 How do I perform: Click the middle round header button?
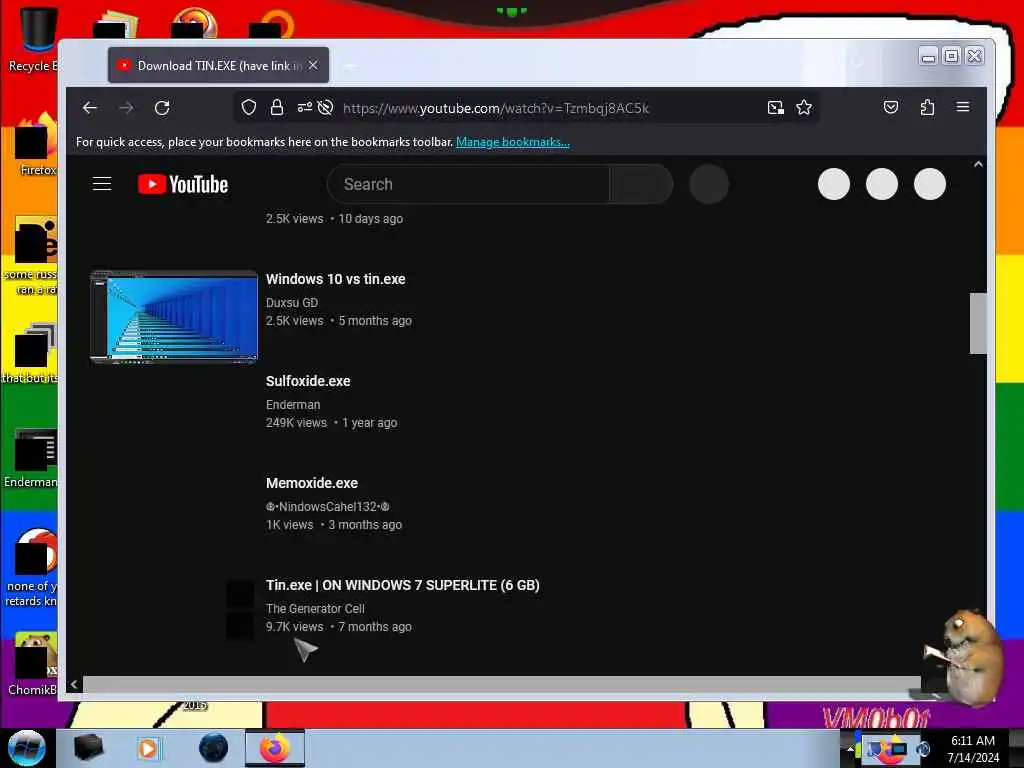(882, 184)
